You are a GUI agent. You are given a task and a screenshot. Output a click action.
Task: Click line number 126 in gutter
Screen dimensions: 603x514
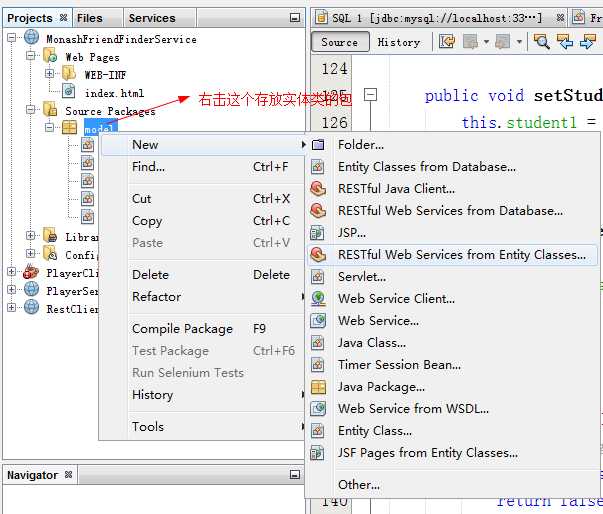pos(334,123)
